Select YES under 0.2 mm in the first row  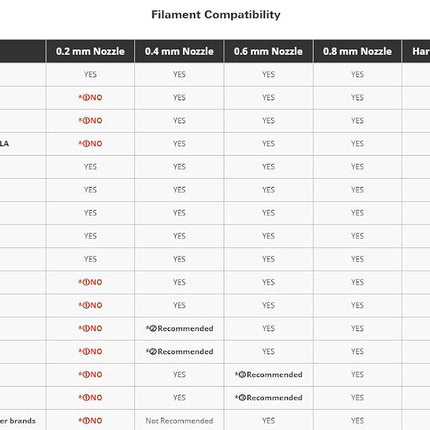[x=90, y=74]
